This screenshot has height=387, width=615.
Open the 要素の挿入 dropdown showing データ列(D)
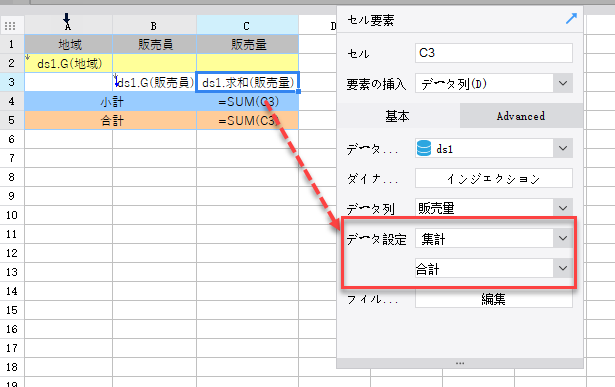[x=563, y=84]
